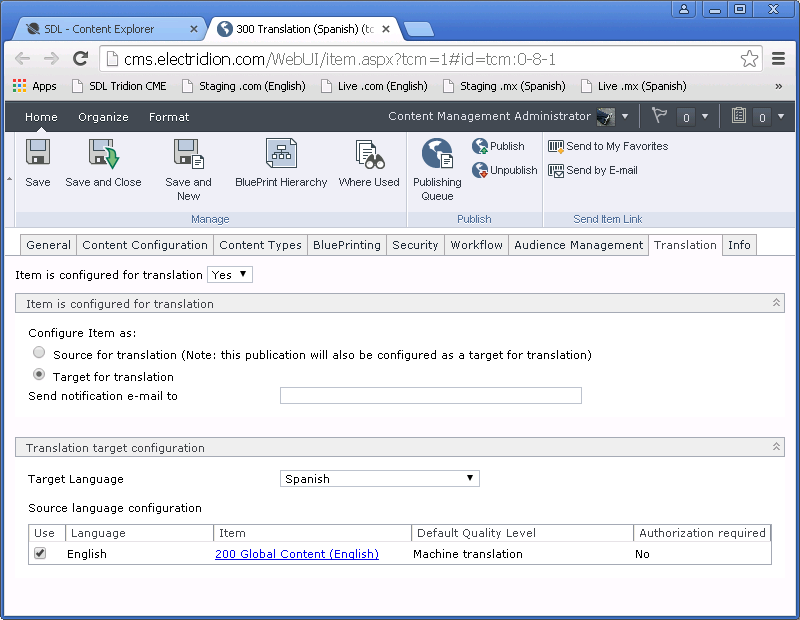The image size is (800, 620).
Task: Click the Where Used binoculars icon
Action: coord(369,155)
